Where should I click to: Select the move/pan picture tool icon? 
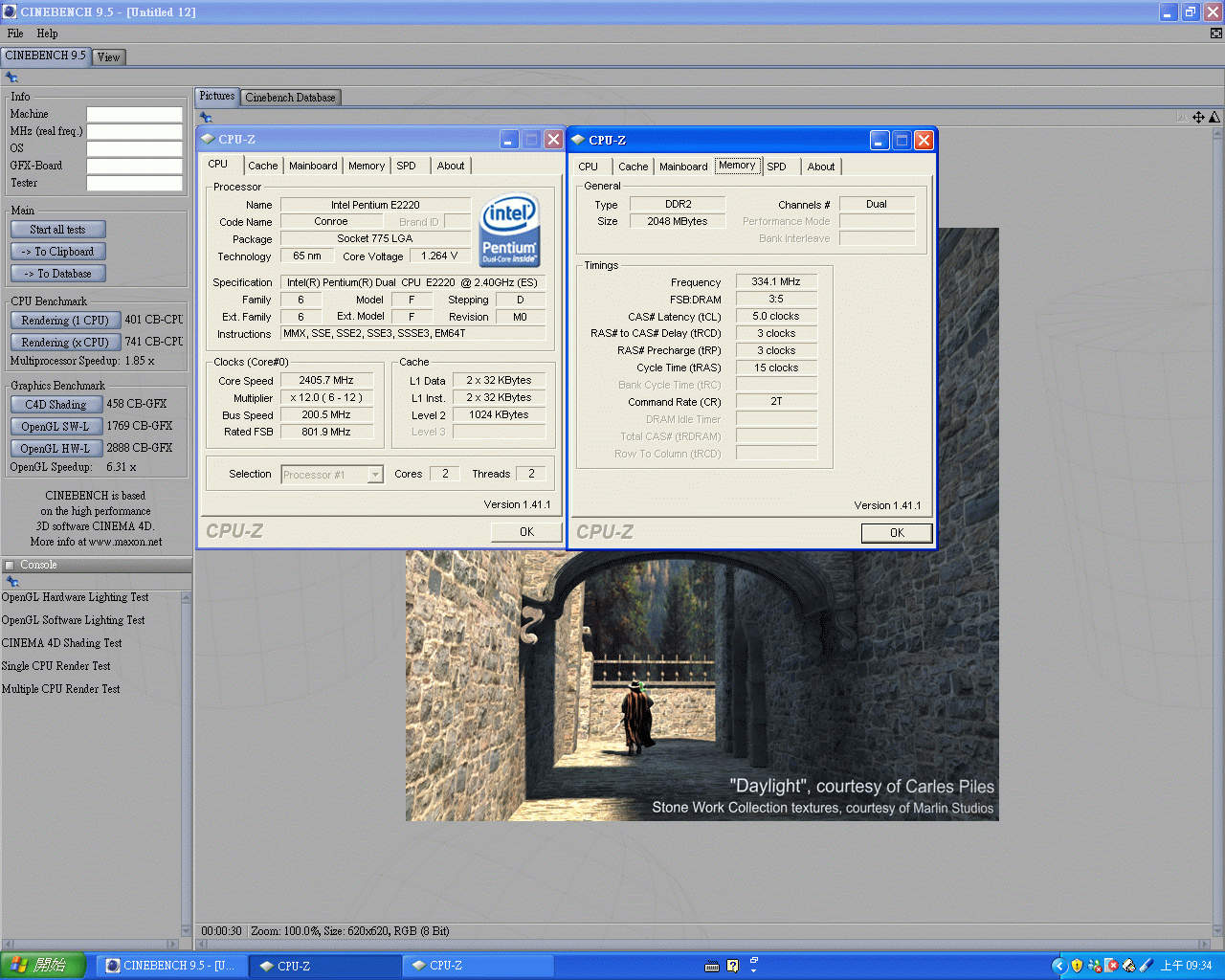coord(1198,117)
